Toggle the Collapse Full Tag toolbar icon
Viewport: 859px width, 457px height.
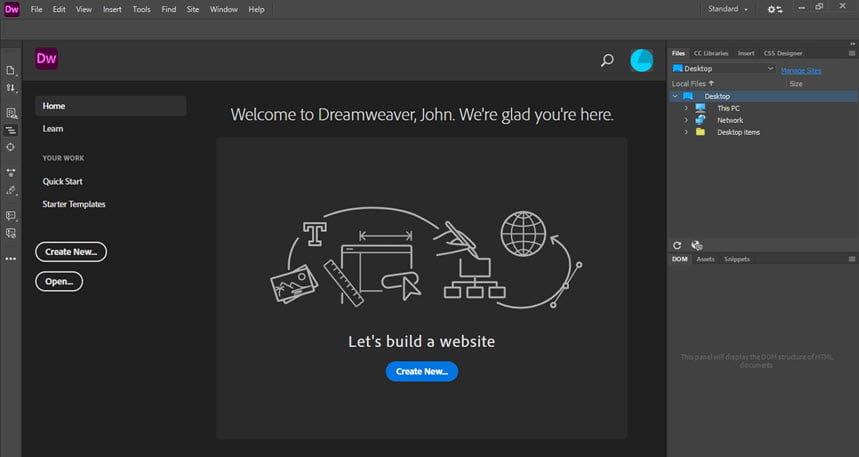click(10, 130)
